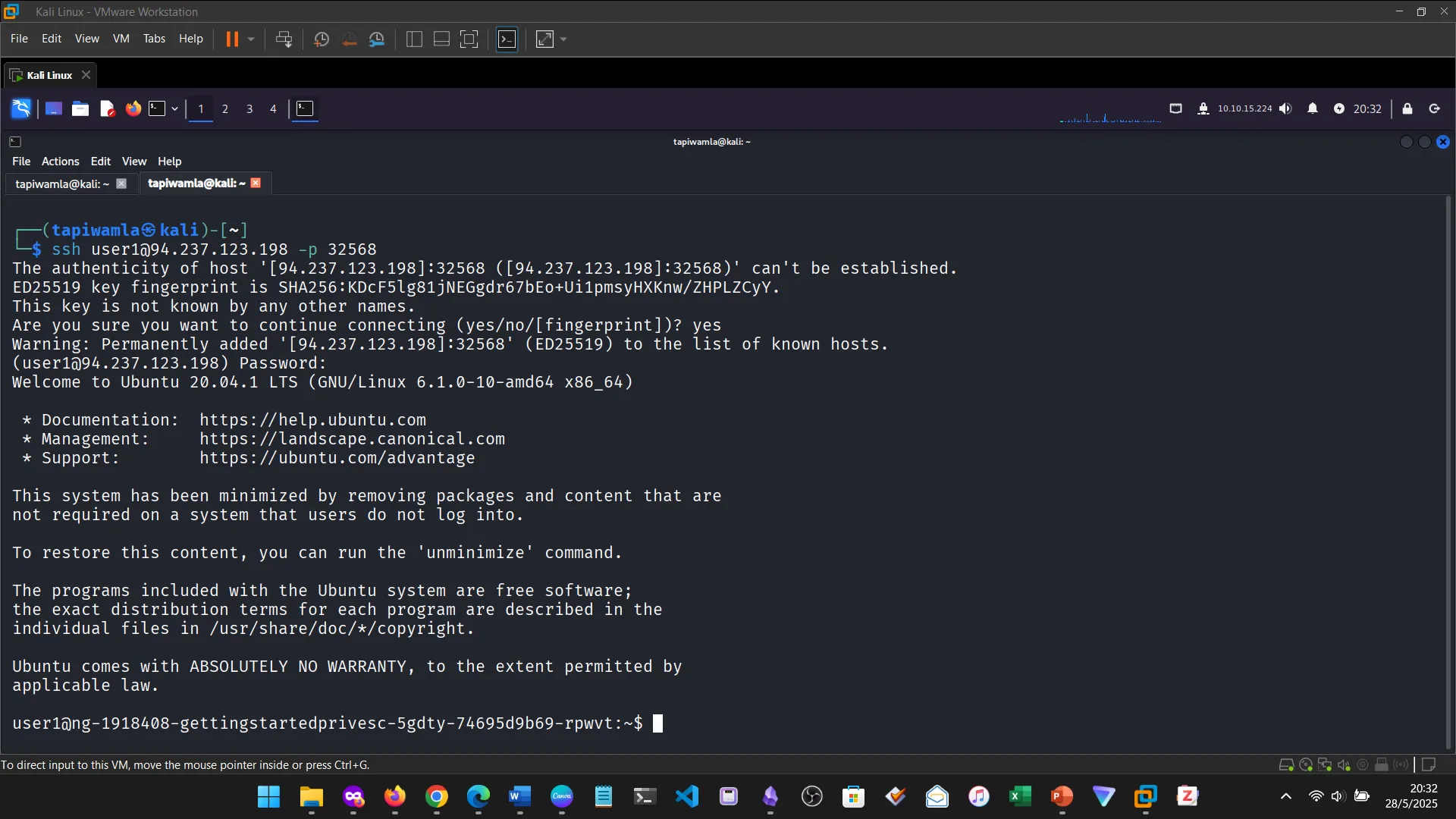Open the Kali applications menu

(20, 108)
